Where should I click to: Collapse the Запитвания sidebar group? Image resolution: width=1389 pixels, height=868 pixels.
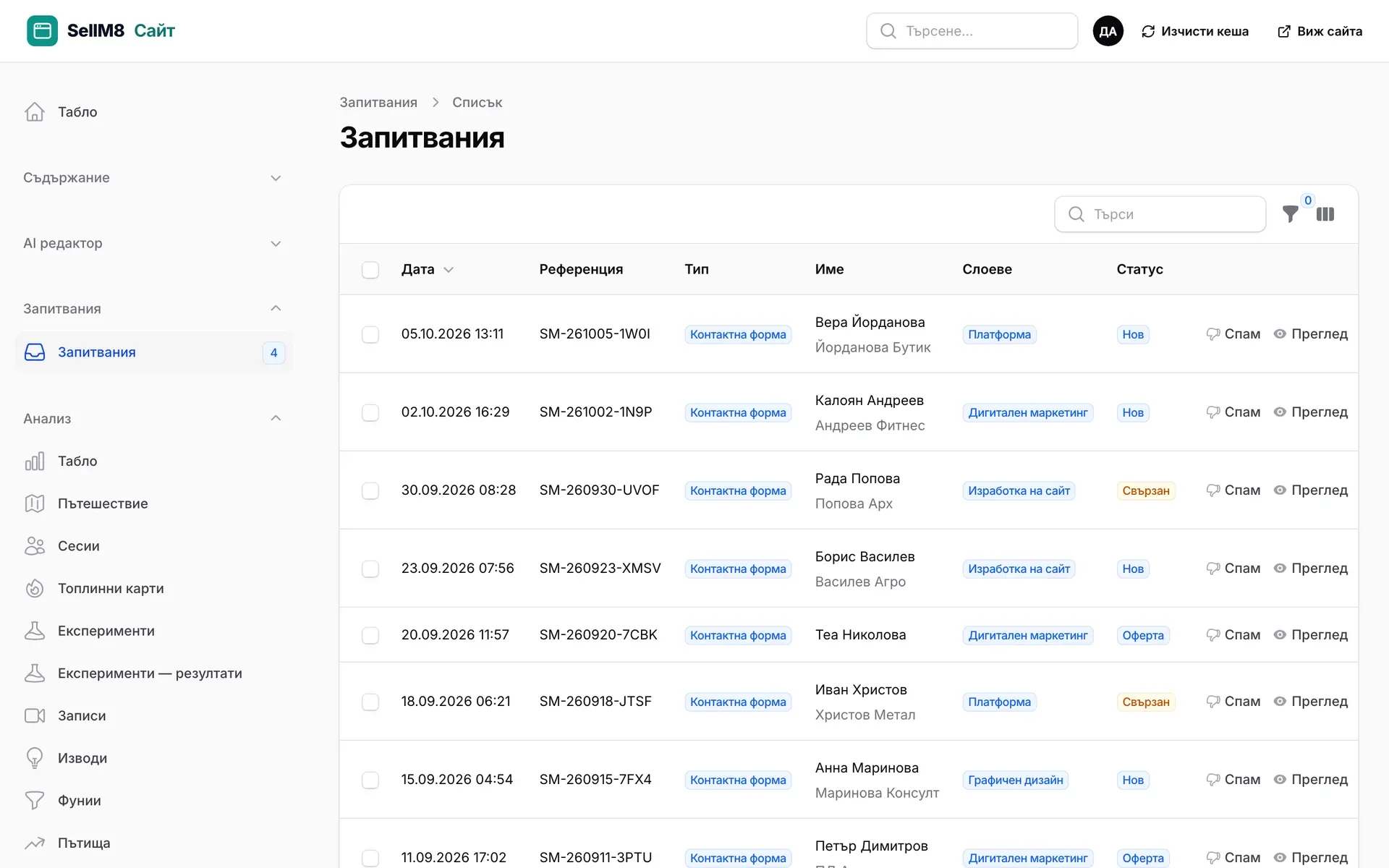point(153,309)
